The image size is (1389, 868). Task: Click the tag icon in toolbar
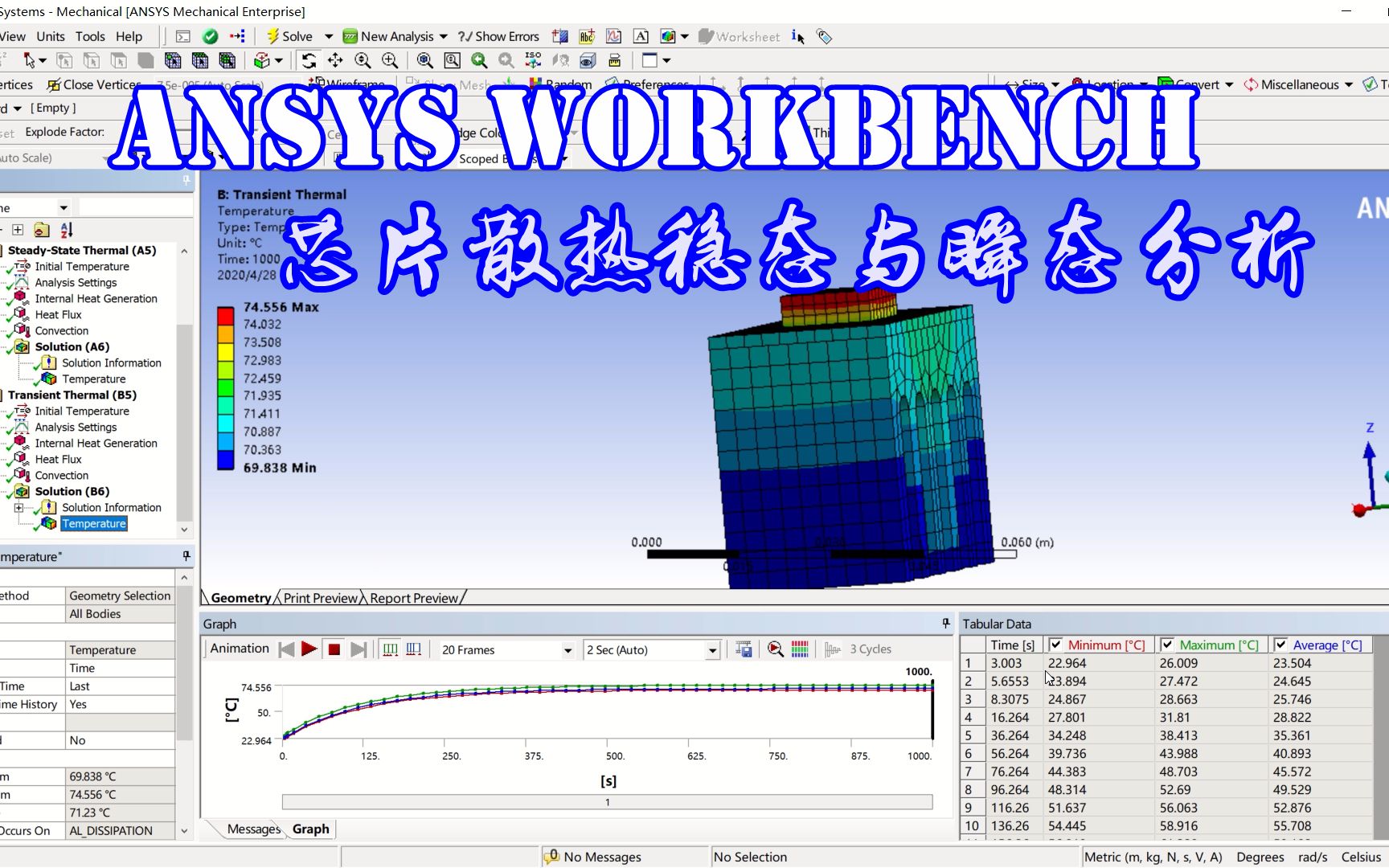tap(824, 36)
